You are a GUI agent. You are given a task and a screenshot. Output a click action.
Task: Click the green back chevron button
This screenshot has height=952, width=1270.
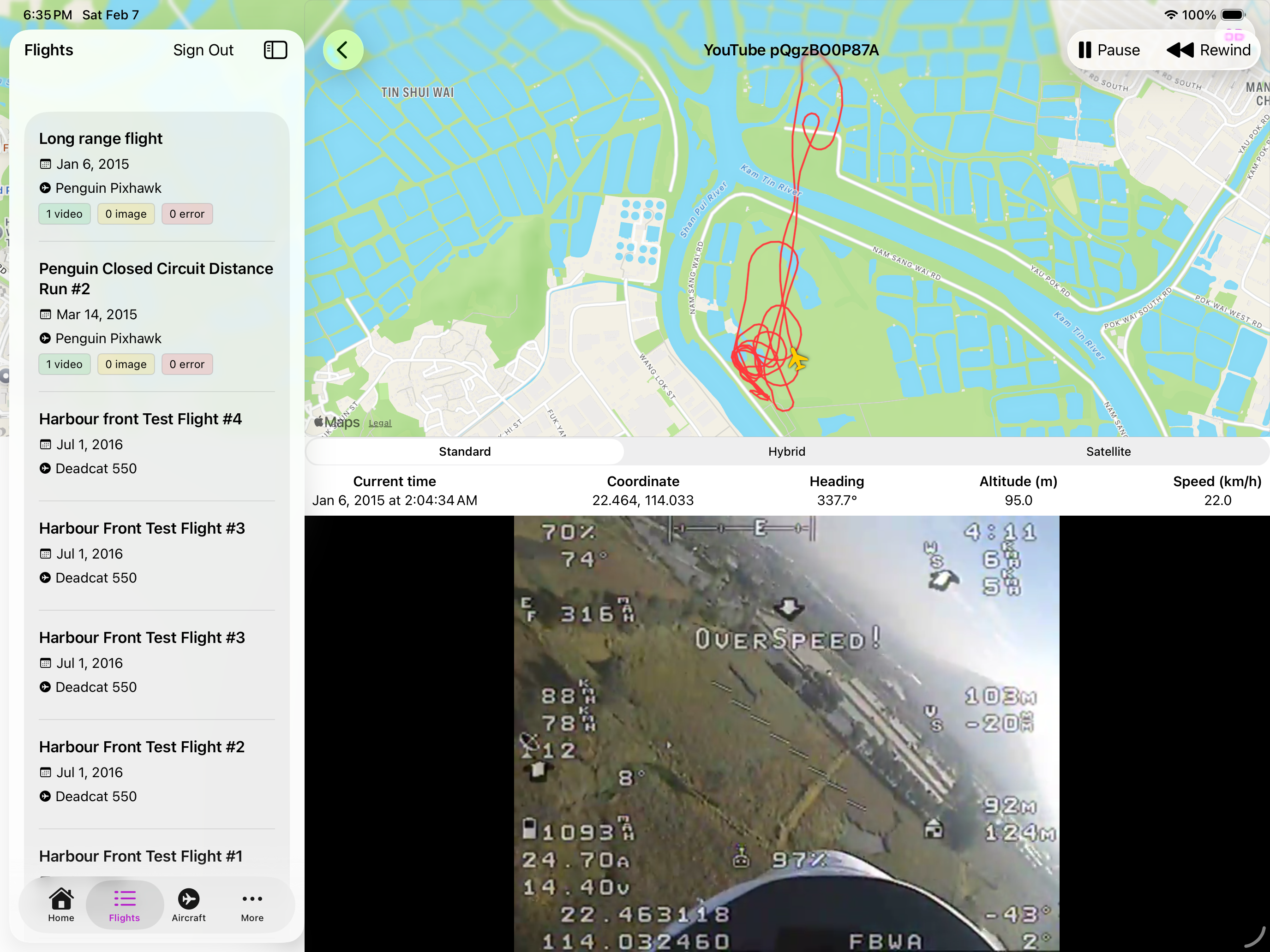pos(343,50)
